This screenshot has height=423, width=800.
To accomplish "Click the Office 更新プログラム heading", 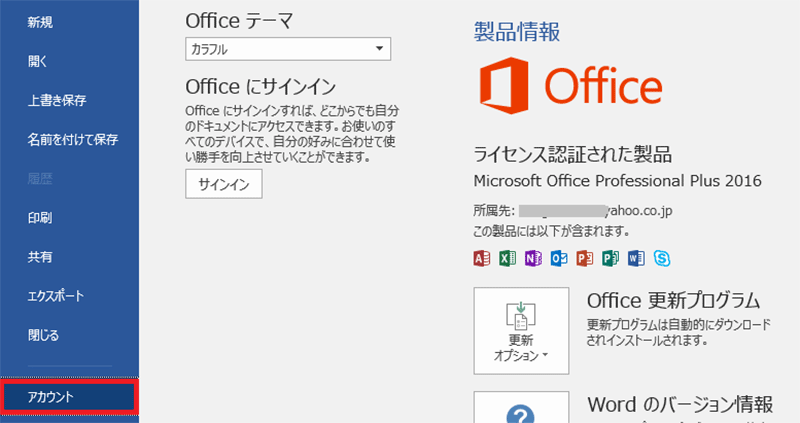I will [673, 301].
